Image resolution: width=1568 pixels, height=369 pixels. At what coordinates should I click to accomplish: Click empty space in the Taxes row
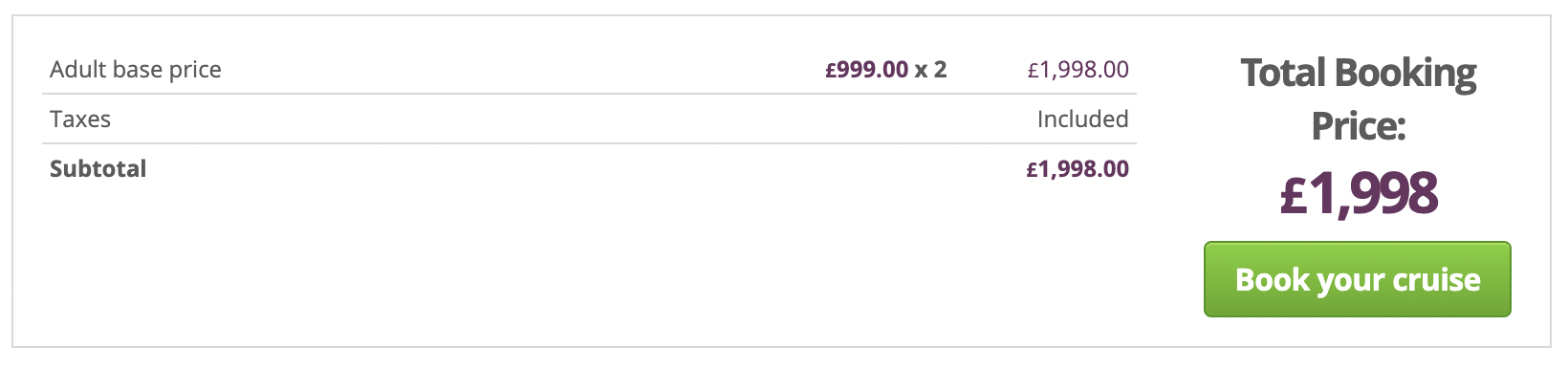click(x=574, y=119)
